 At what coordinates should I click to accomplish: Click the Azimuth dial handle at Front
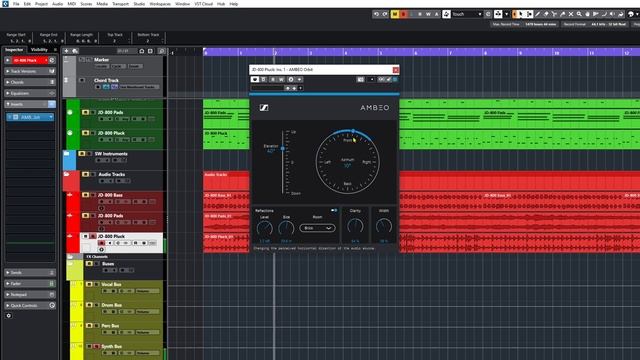[x=353, y=131]
